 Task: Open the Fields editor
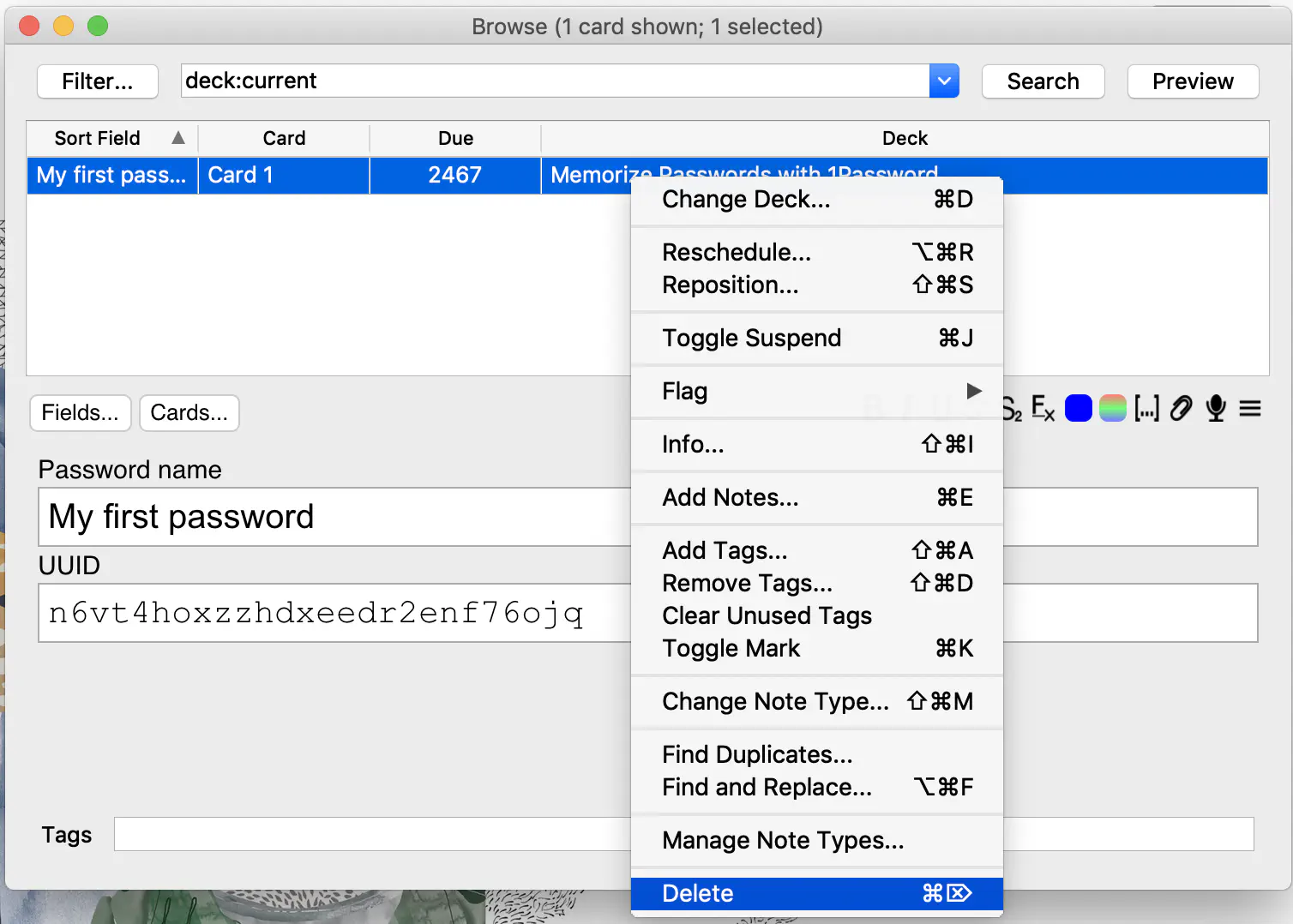(80, 412)
